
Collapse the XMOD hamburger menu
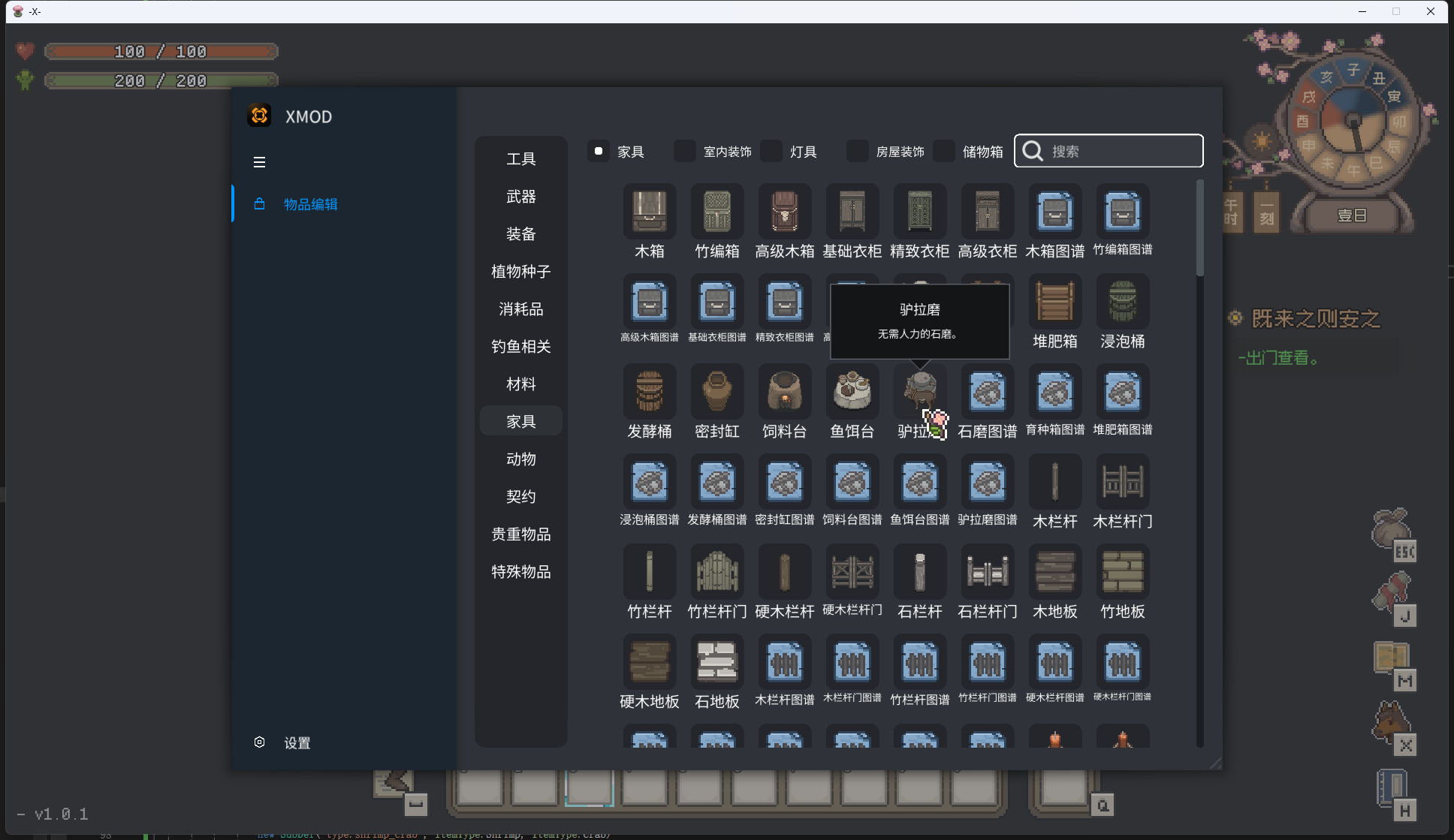pos(259,162)
